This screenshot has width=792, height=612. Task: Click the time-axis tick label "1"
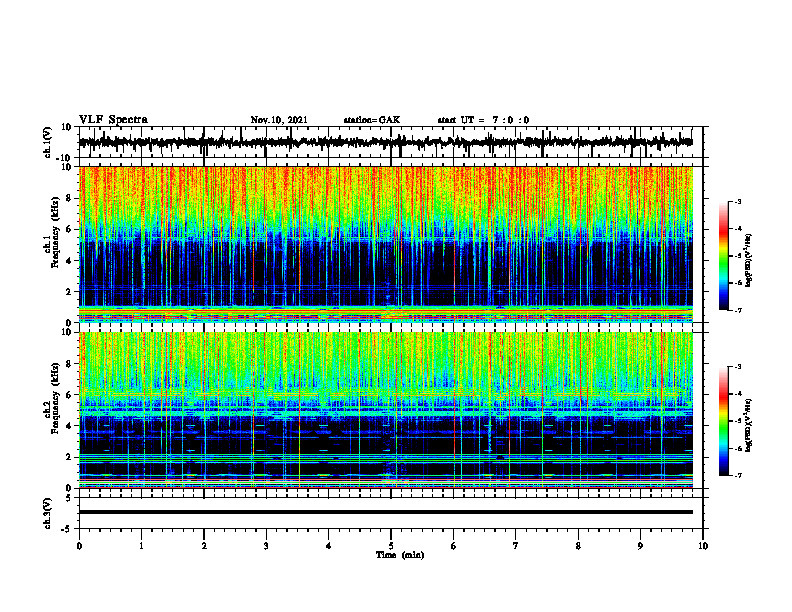coord(141,546)
